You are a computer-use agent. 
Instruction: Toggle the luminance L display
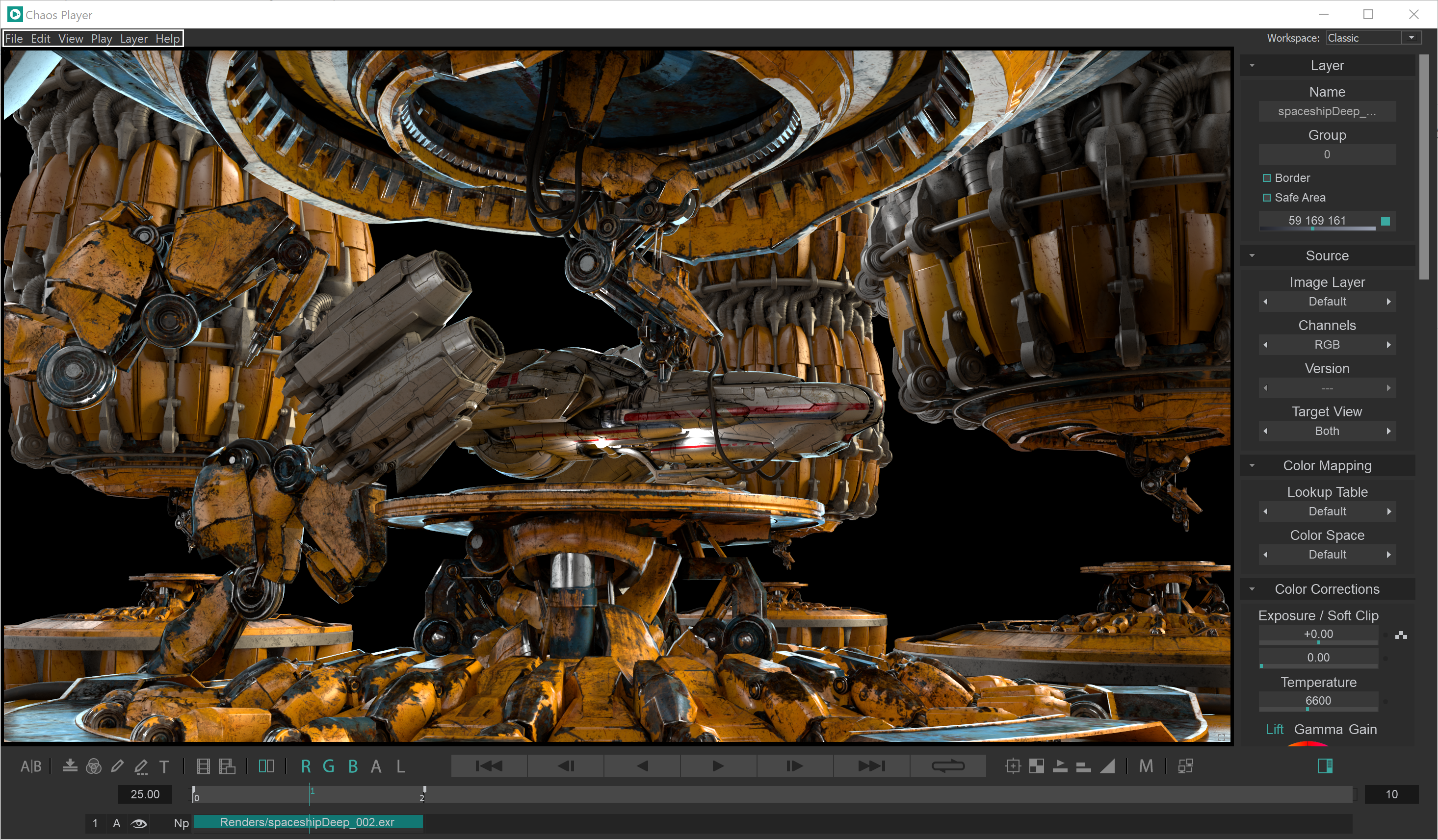pos(400,766)
